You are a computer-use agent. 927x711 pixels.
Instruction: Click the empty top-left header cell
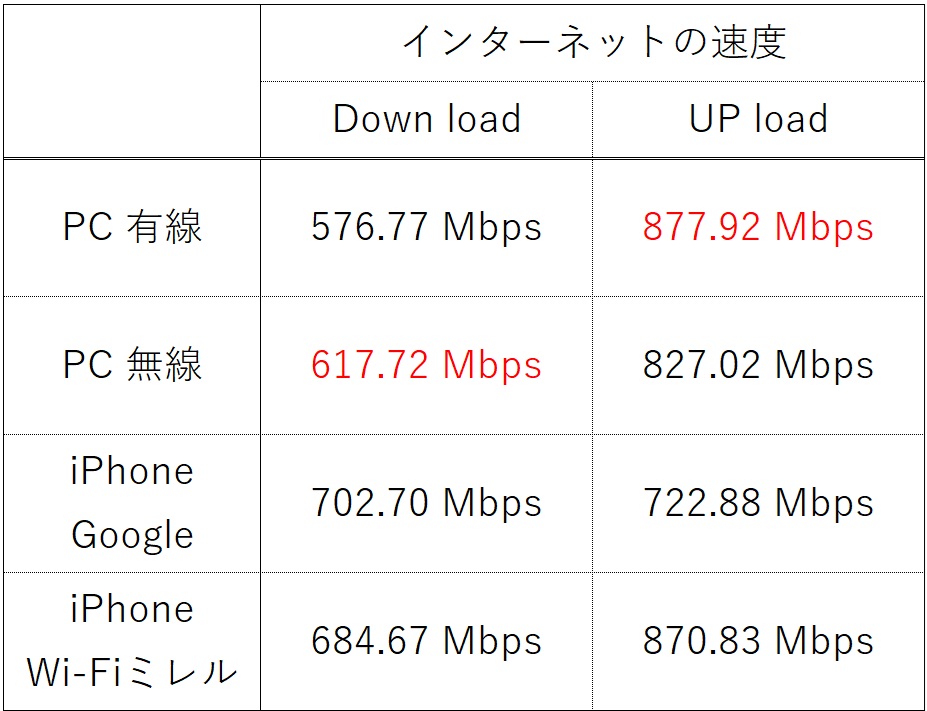pos(132,80)
